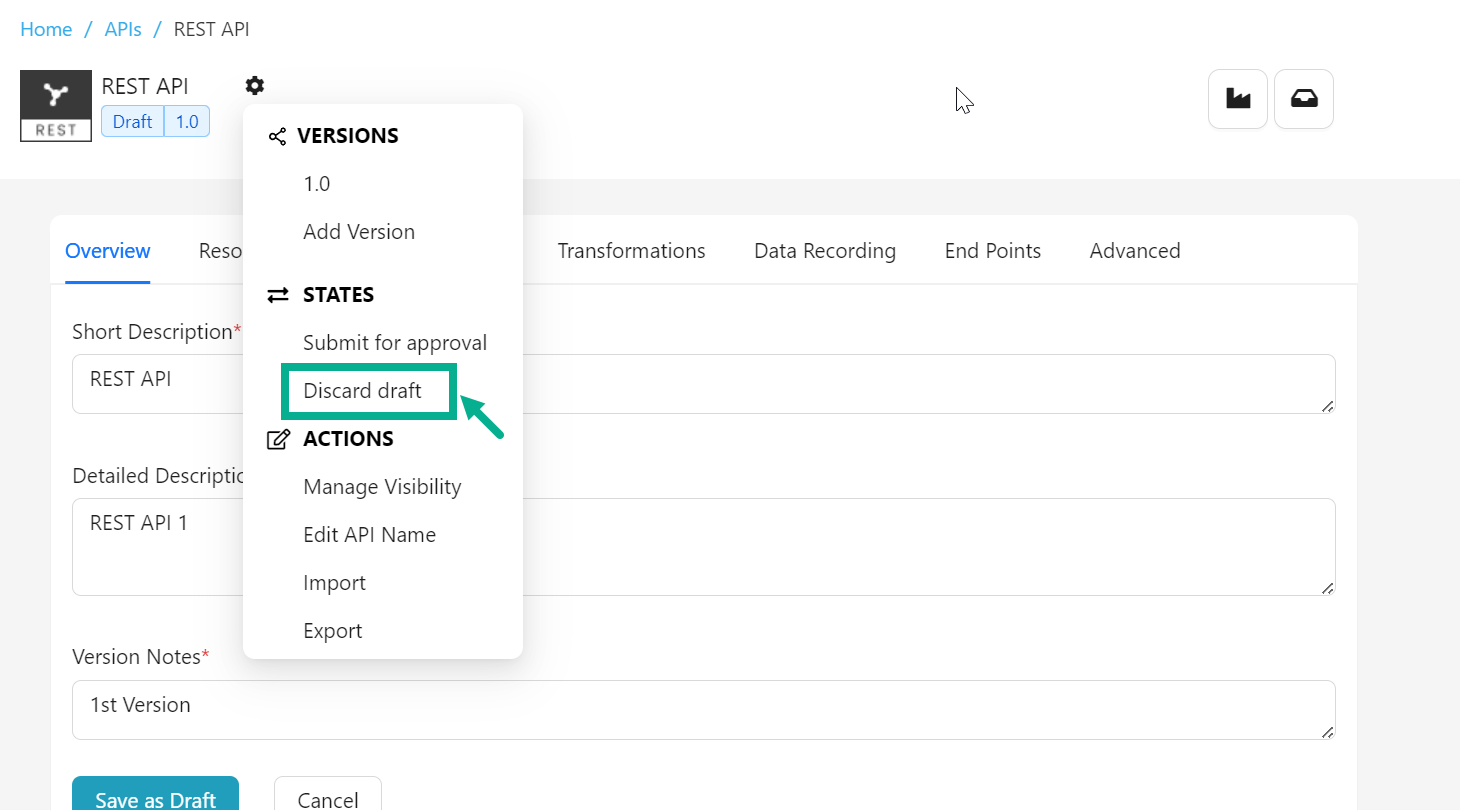Click the gear settings icon beside REST API
Image resolution: width=1460 pixels, height=810 pixels.
tap(255, 86)
